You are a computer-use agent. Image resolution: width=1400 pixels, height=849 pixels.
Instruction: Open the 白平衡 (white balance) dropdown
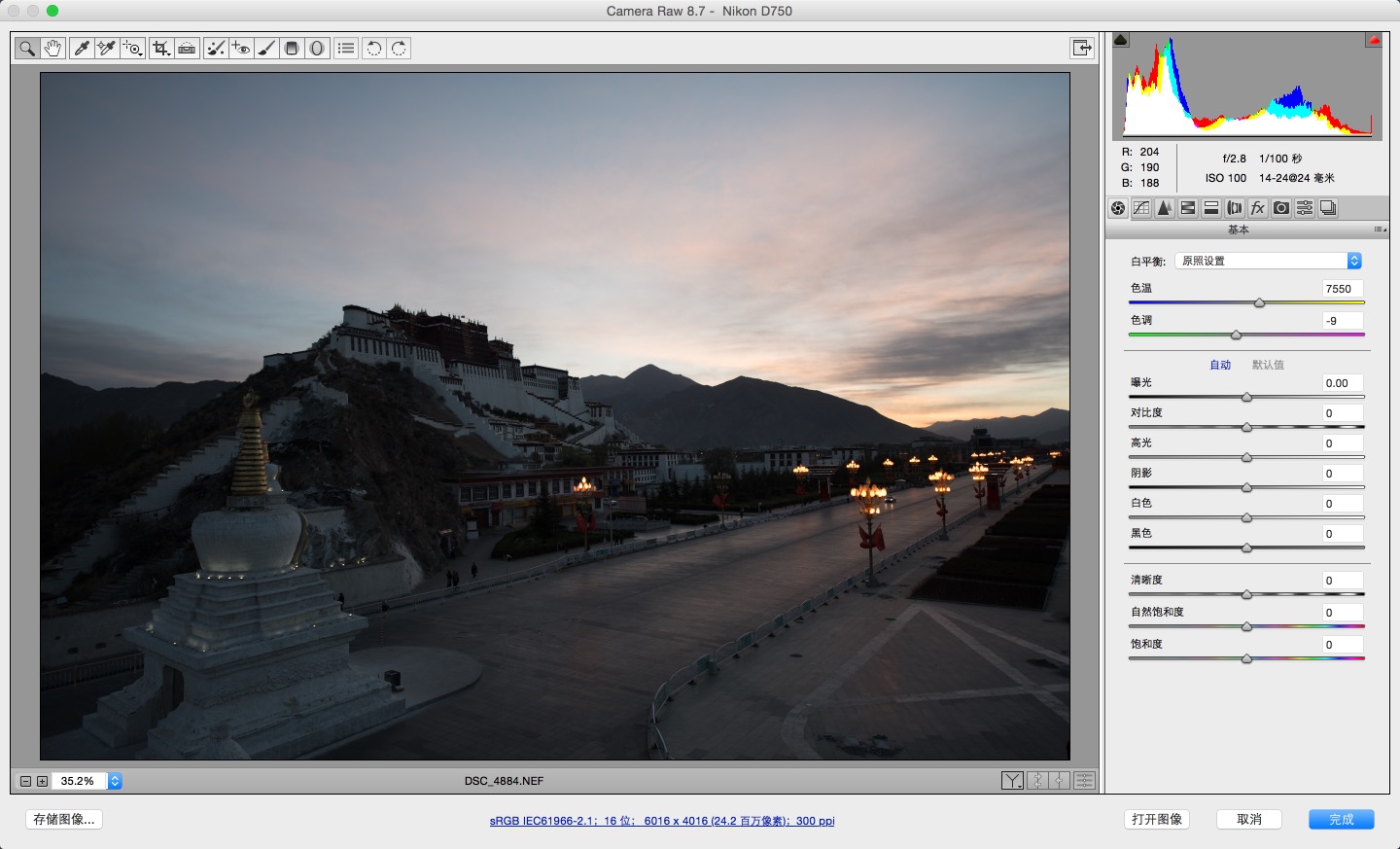pos(1269,261)
